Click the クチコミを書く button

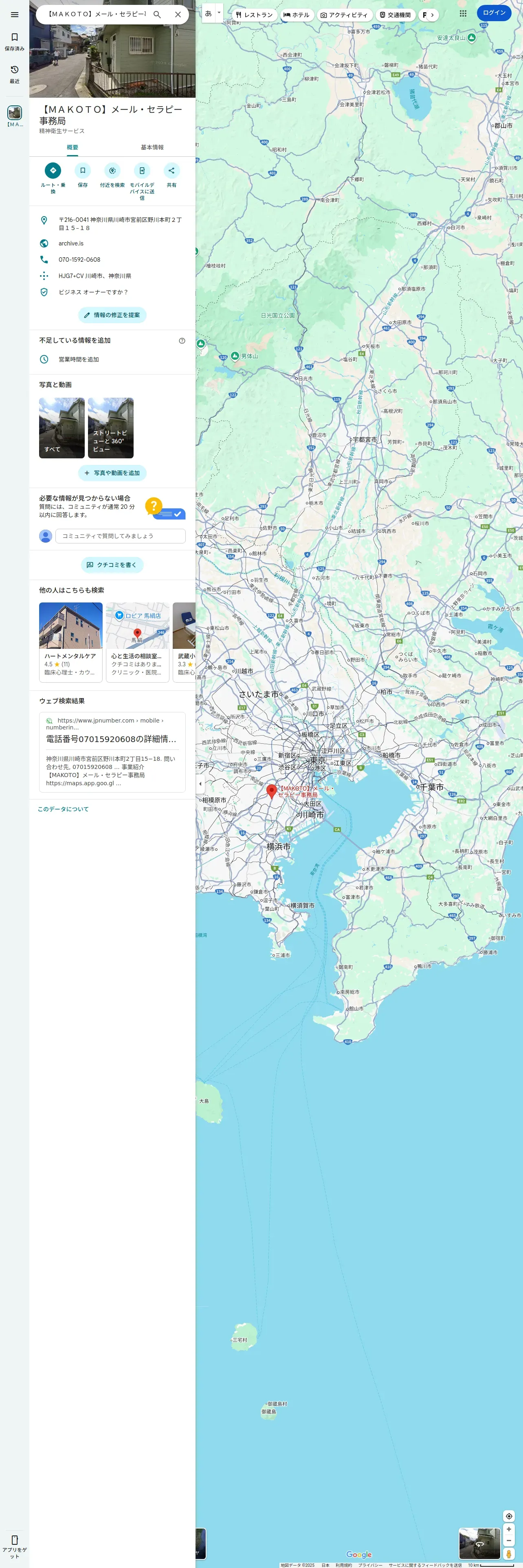pyautogui.click(x=112, y=565)
